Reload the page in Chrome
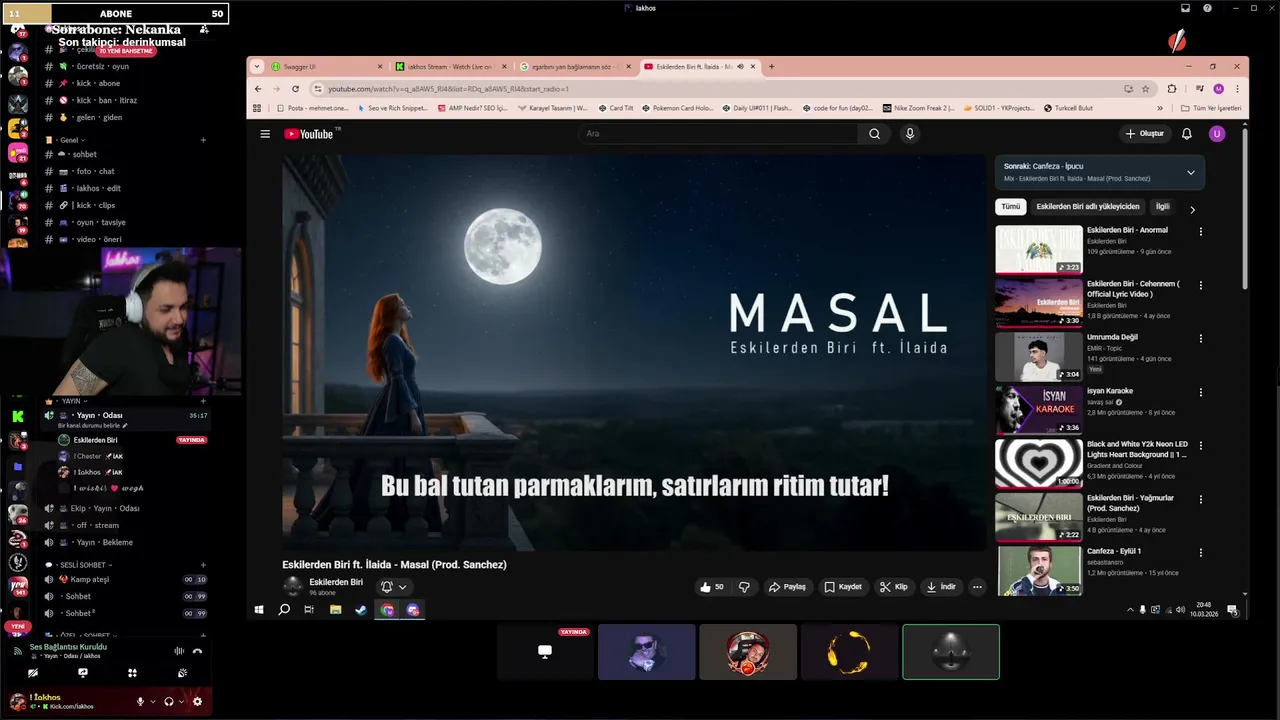Image resolution: width=1280 pixels, height=720 pixels. coord(295,89)
